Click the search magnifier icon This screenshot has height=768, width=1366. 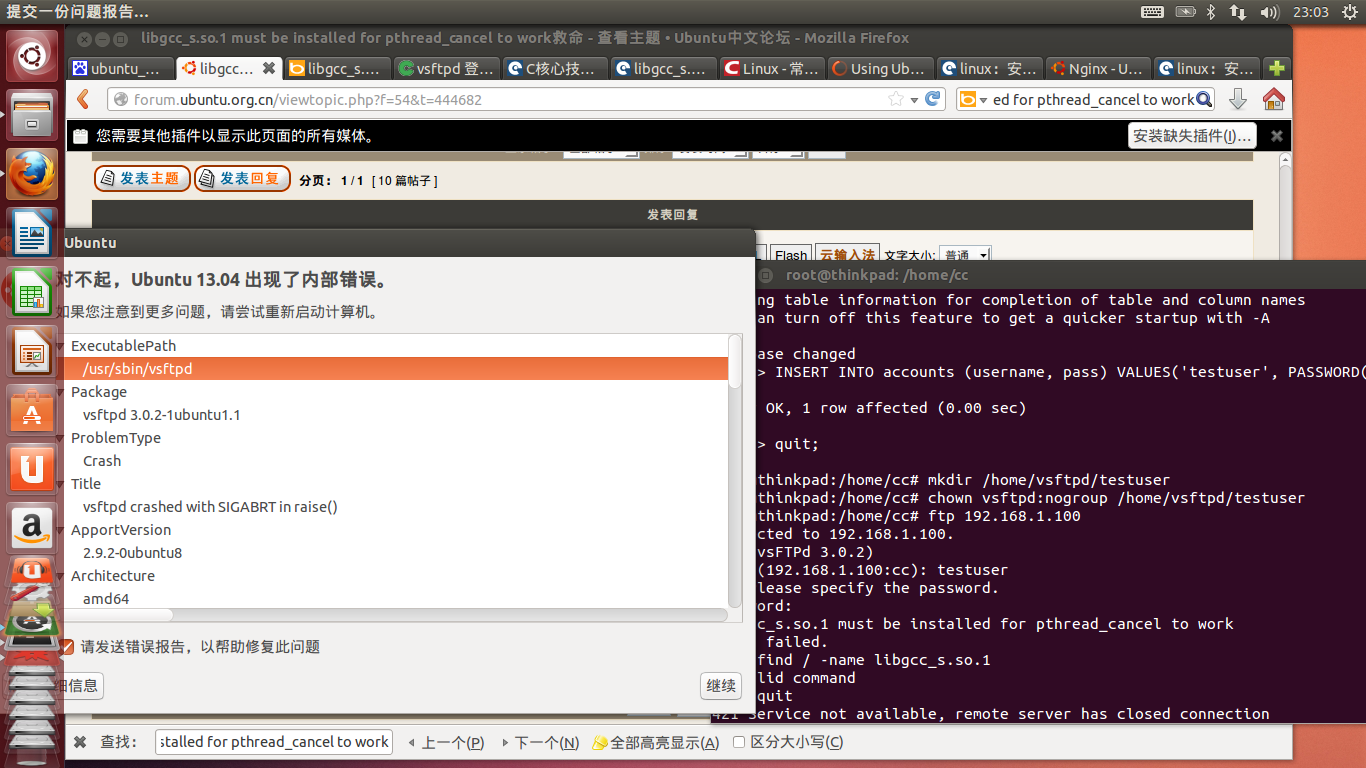[1204, 99]
